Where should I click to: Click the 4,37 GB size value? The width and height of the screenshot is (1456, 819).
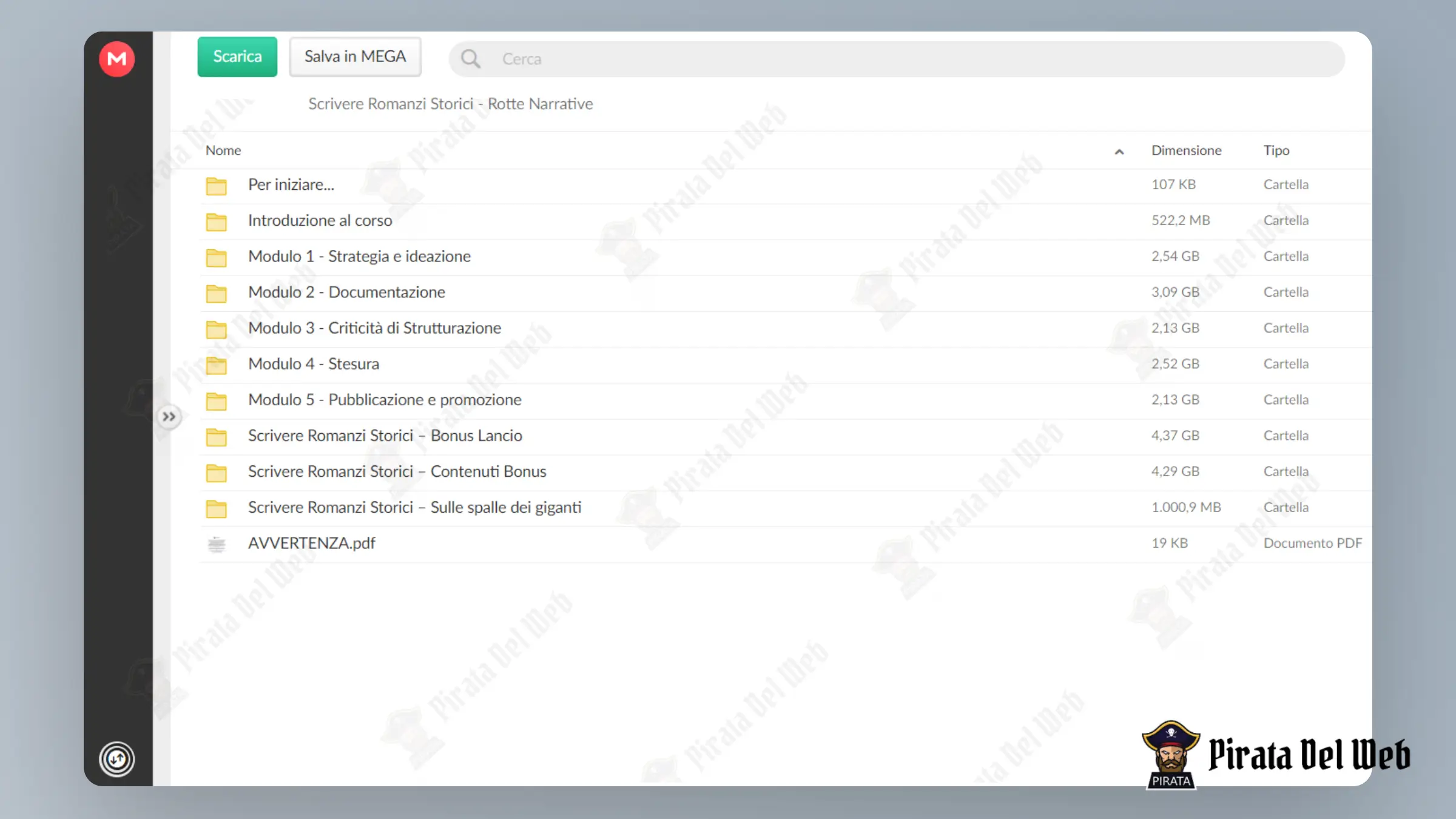1175,435
